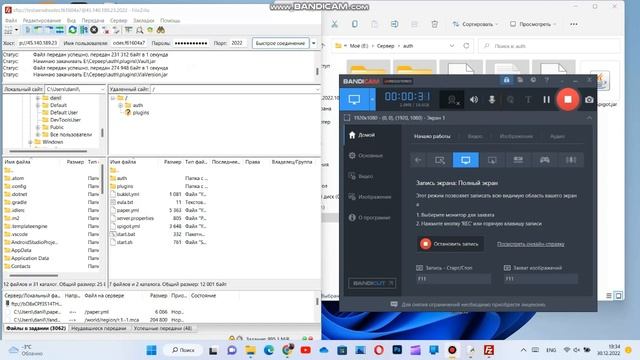The image size is (640, 360).
Task: Toggle transfer queue display in FileZilla toolbar
Action: coord(60,30)
